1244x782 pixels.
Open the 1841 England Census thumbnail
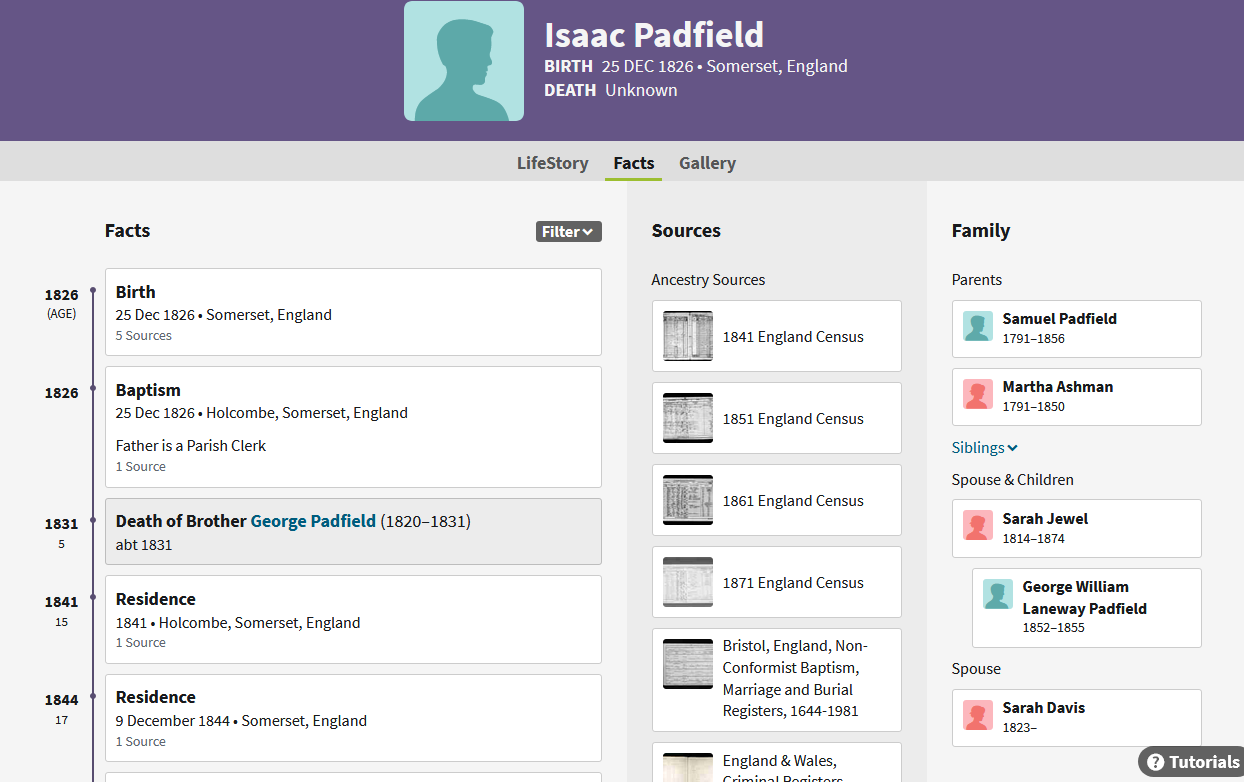pyautogui.click(x=688, y=336)
